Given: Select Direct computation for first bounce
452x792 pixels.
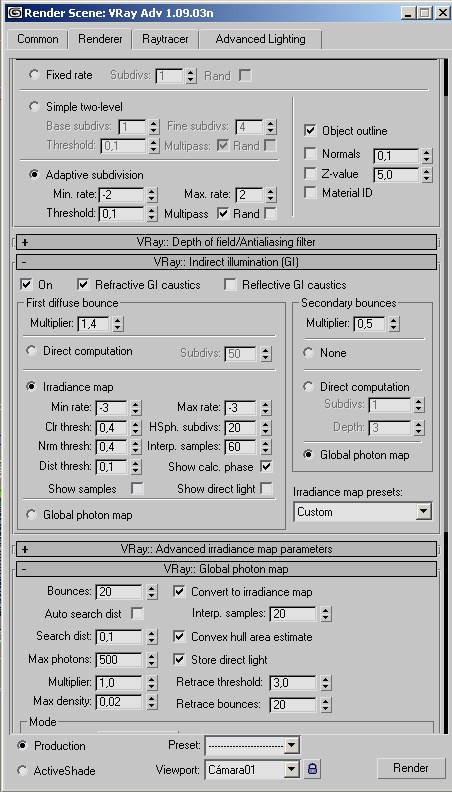Looking at the screenshot, I should pyautogui.click(x=31, y=351).
